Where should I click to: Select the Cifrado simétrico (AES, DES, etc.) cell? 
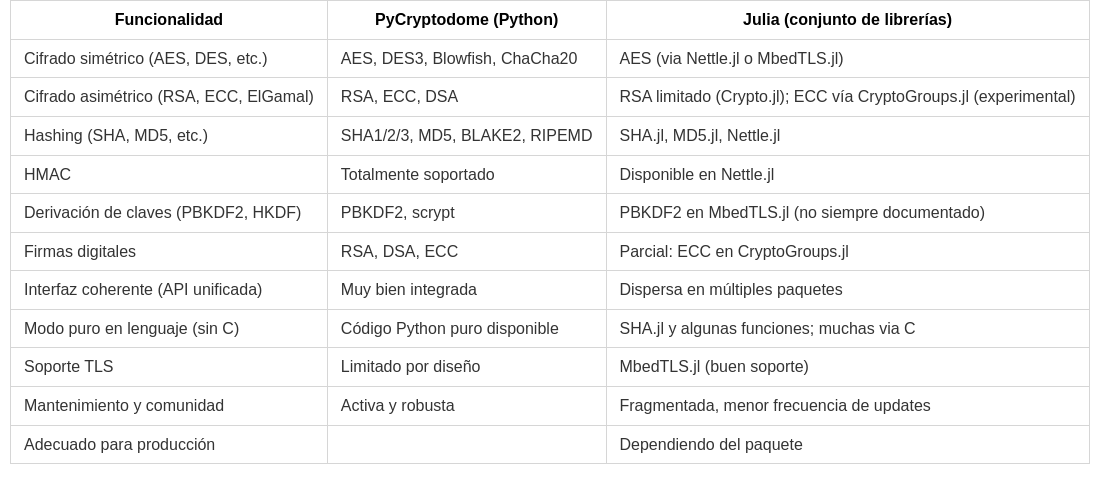pos(169,58)
